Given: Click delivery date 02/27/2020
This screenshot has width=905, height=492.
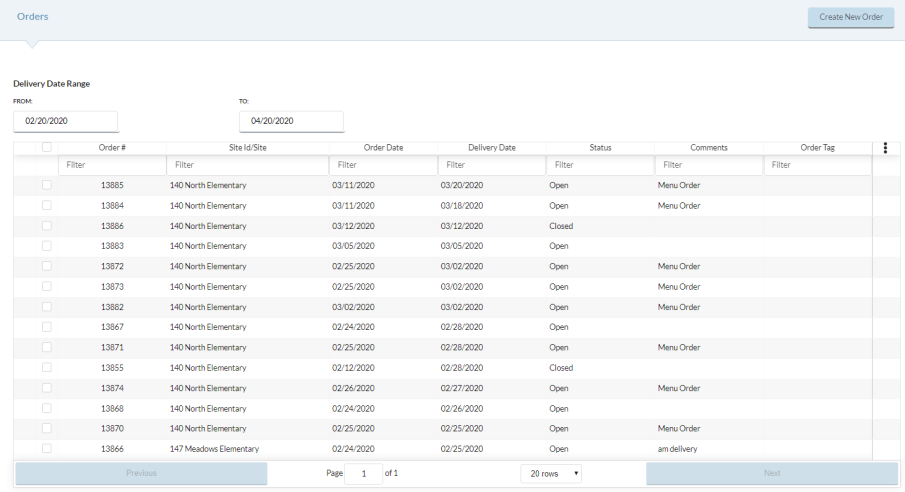Looking at the screenshot, I should tap(462, 388).
